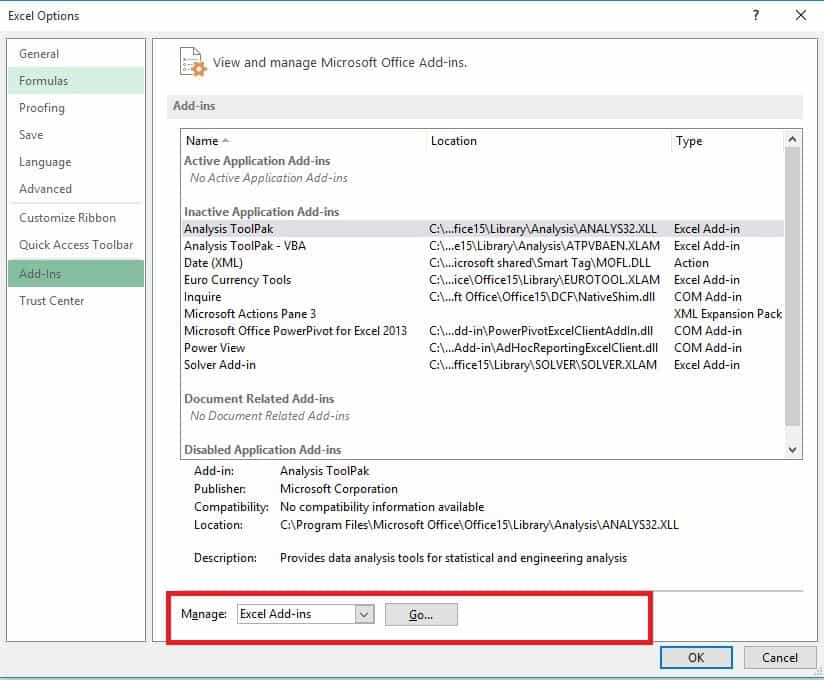Select the Euro Currency Tools add-in
Image resolution: width=824 pixels, height=680 pixels.
click(237, 279)
